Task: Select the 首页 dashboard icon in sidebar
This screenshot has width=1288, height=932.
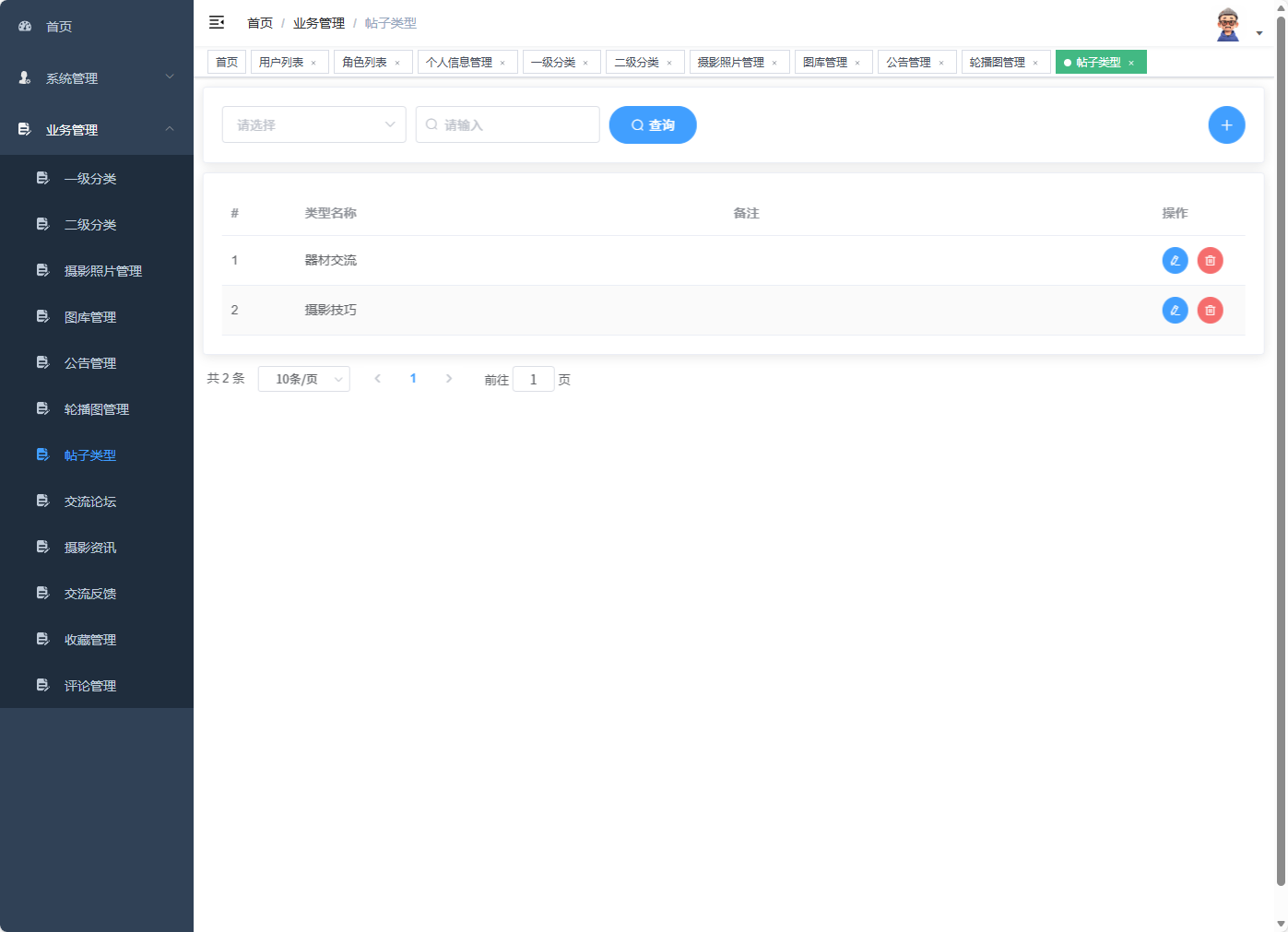Action: pos(23,26)
